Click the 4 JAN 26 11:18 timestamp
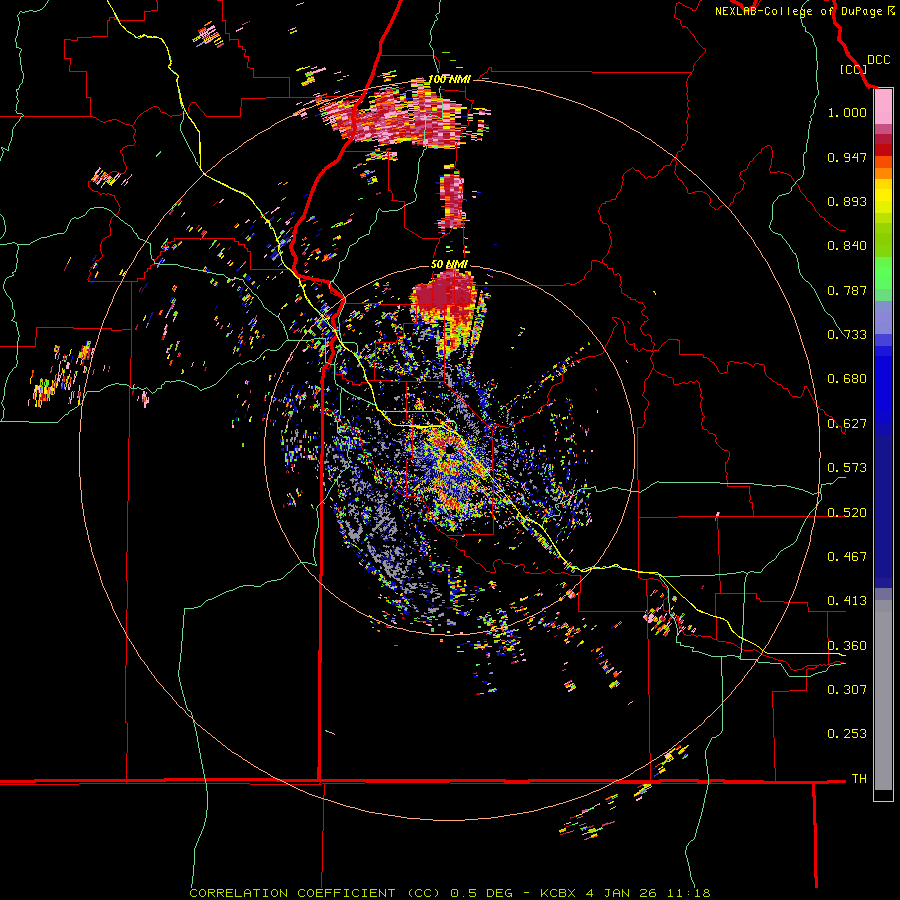Image resolution: width=900 pixels, height=900 pixels. pos(648,893)
